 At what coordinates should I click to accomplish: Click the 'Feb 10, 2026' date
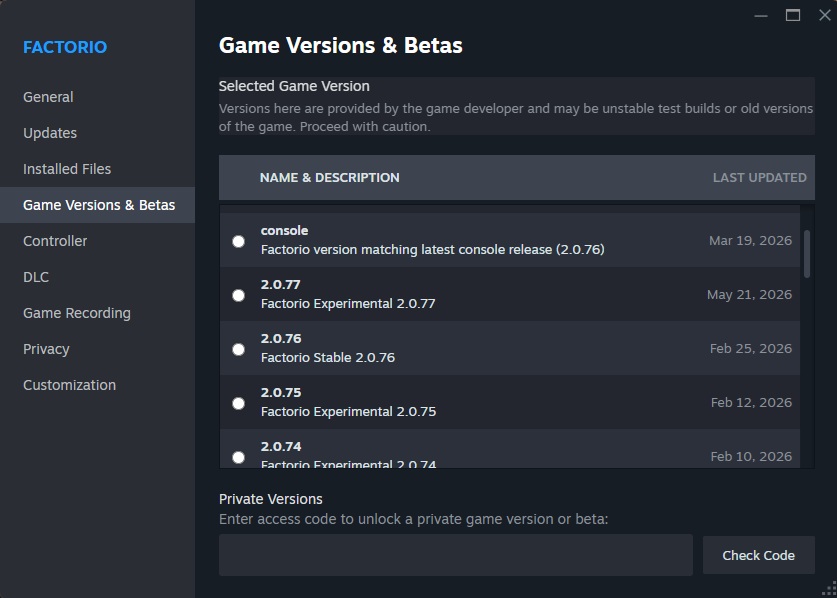751,457
